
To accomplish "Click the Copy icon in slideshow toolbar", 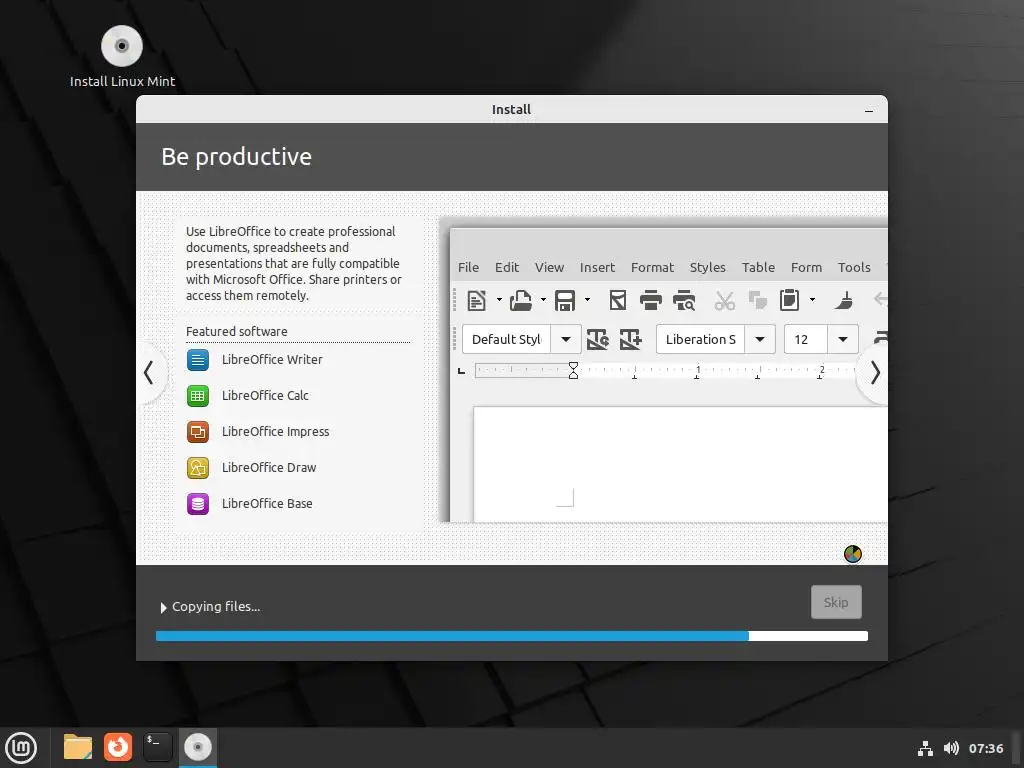I will pyautogui.click(x=758, y=300).
